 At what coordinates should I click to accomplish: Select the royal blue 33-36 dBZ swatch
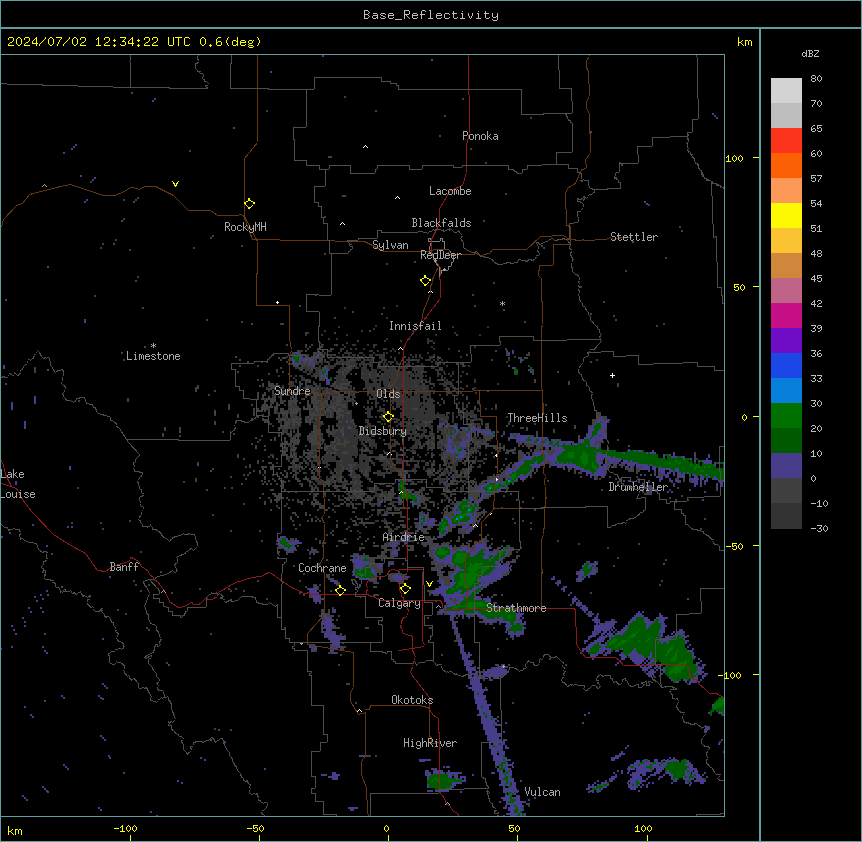click(786, 365)
